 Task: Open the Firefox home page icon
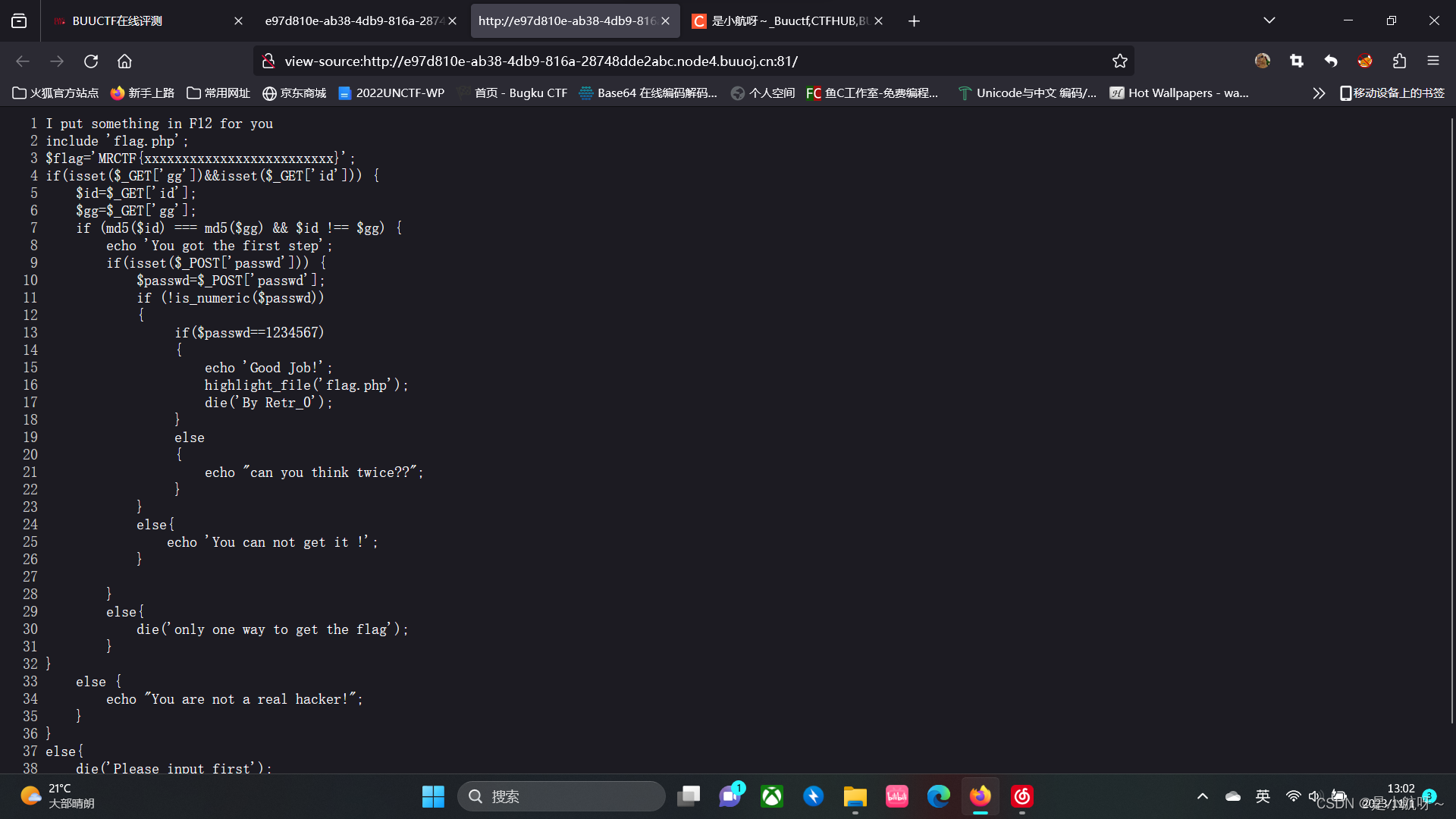(x=124, y=61)
